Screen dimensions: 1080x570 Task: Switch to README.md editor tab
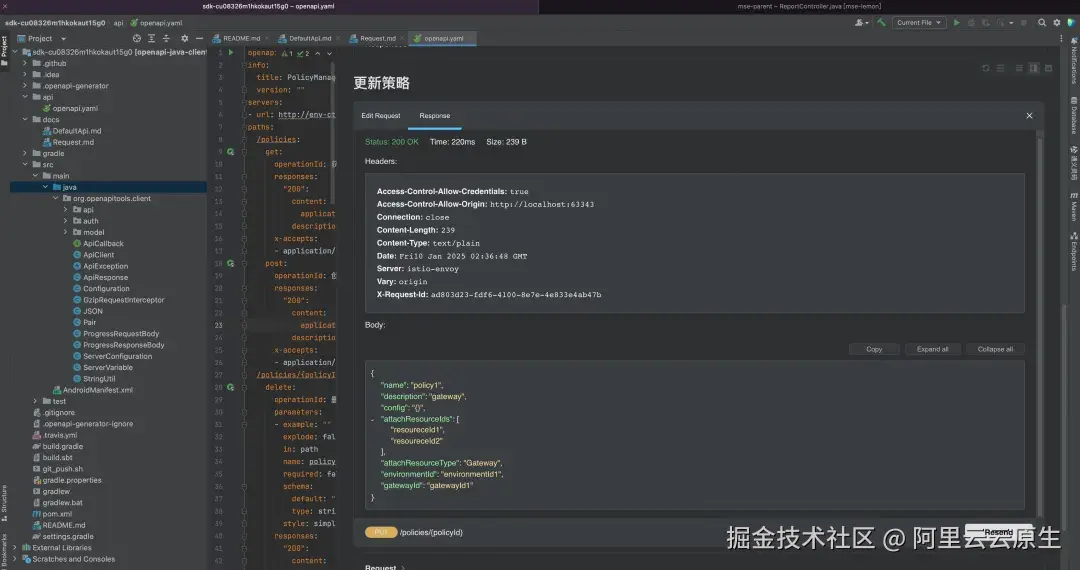tap(241, 39)
